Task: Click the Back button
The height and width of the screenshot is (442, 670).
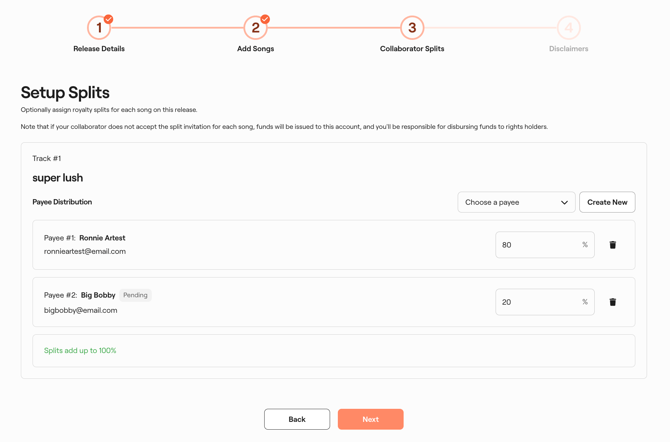Action: point(297,419)
